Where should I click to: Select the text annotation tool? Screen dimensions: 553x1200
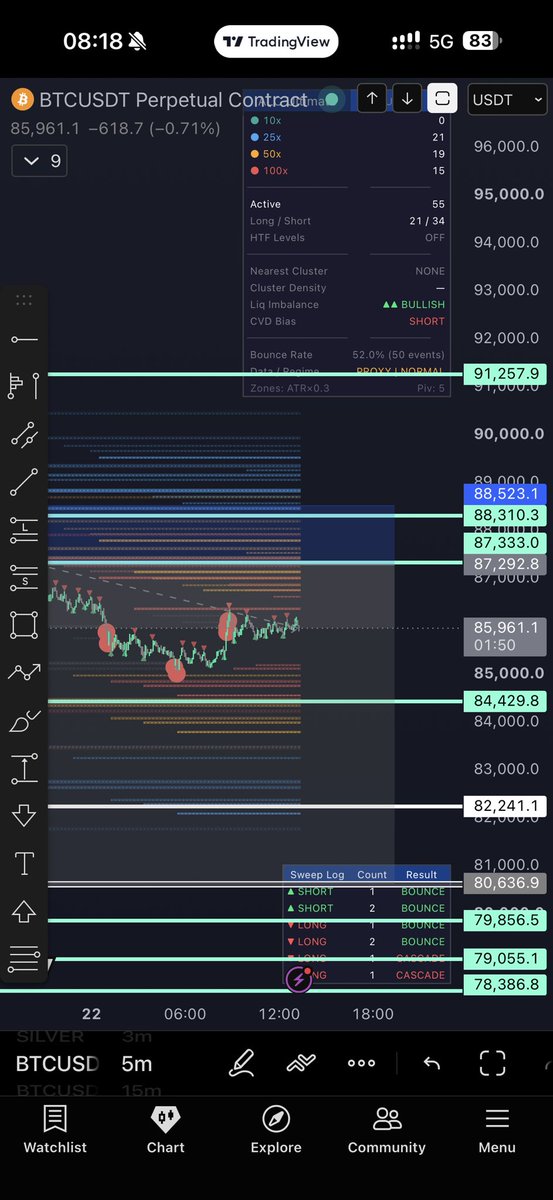pyautogui.click(x=24, y=863)
